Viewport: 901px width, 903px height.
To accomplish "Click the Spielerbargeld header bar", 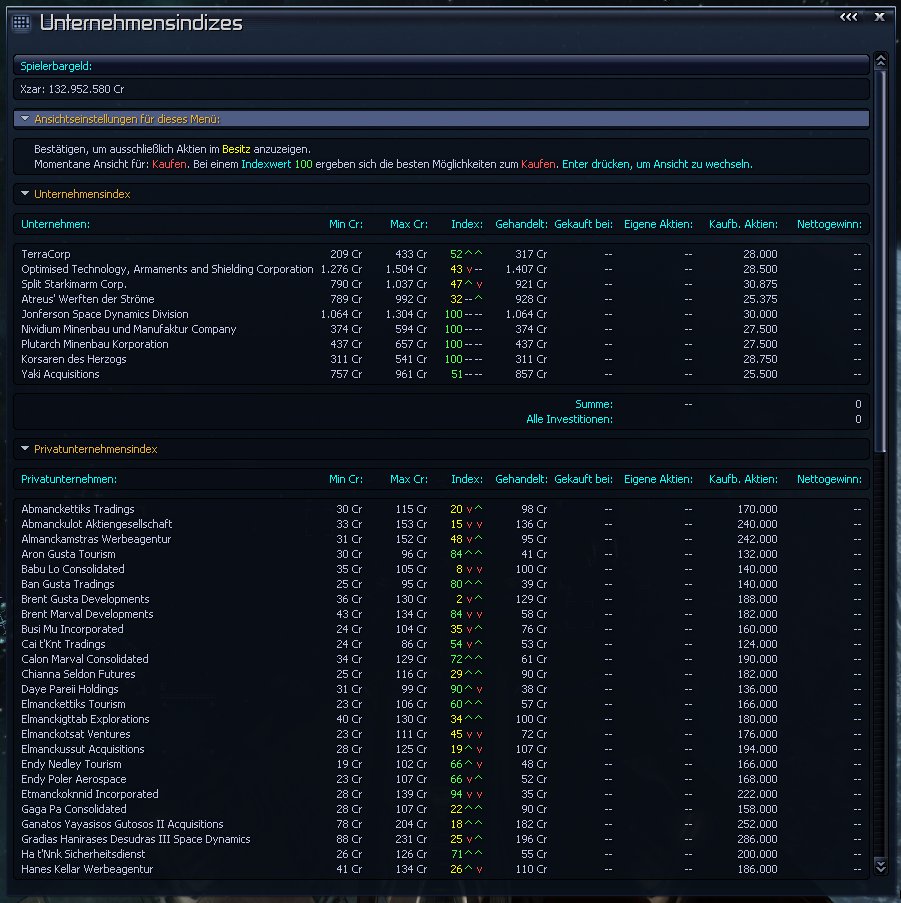I will [440, 66].
